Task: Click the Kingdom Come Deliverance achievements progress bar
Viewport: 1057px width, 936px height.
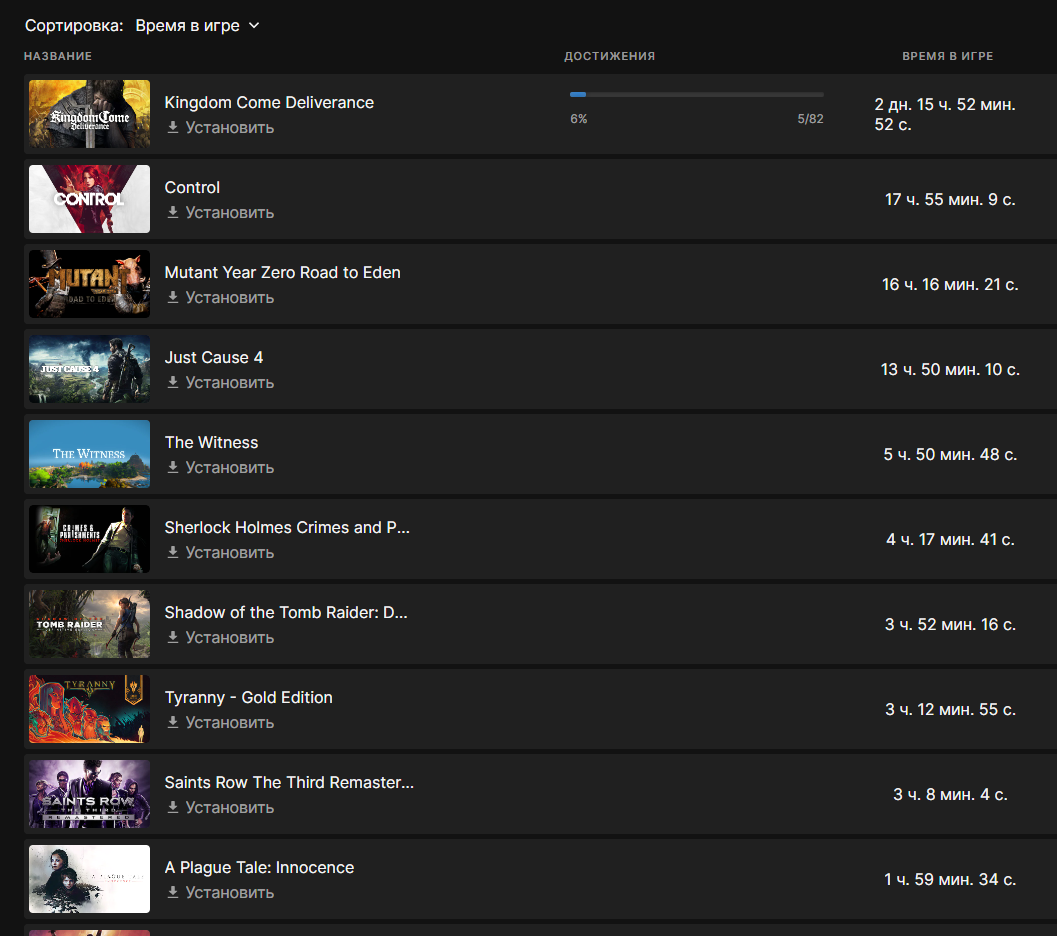Action: 696,94
